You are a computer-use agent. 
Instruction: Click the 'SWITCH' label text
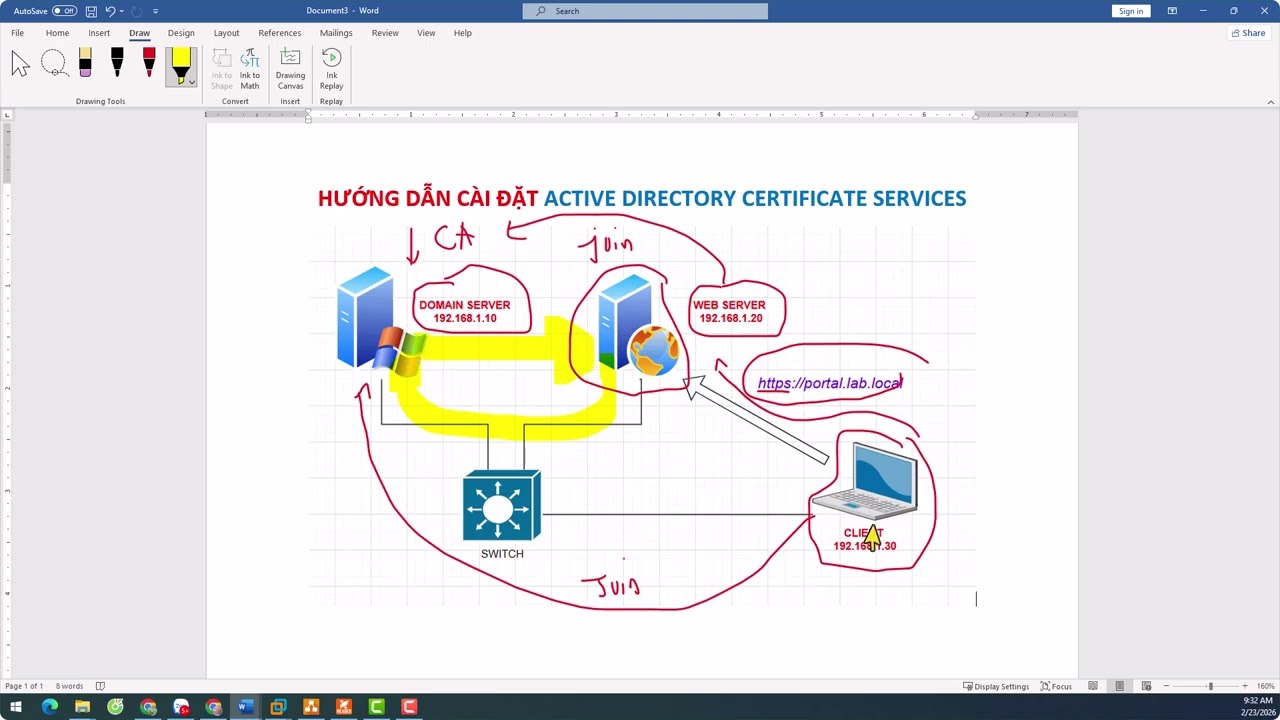pyautogui.click(x=502, y=554)
